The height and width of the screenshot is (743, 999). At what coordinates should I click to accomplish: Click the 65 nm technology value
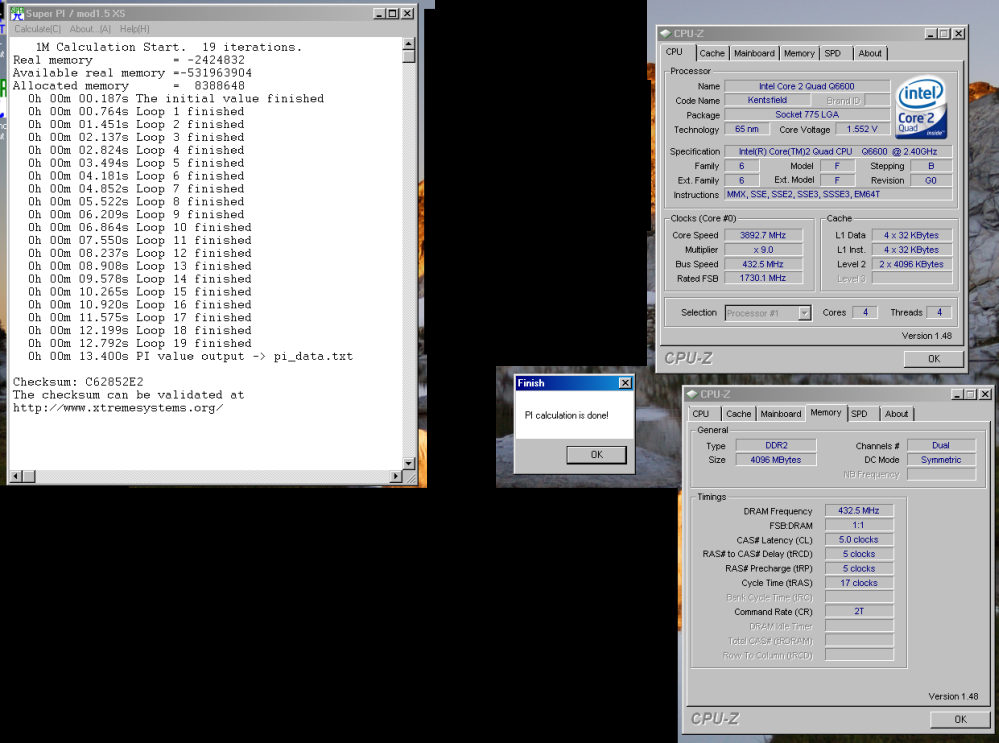(746, 129)
